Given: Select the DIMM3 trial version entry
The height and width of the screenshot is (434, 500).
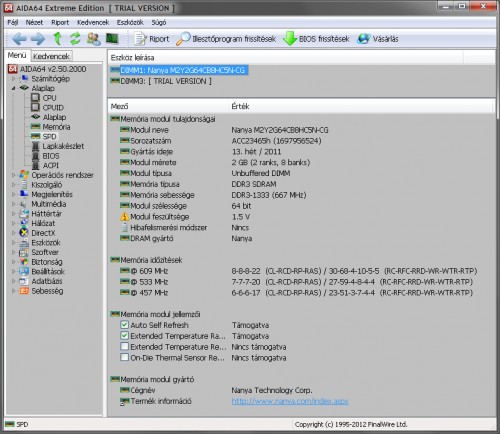Looking at the screenshot, I should click(x=161, y=81).
